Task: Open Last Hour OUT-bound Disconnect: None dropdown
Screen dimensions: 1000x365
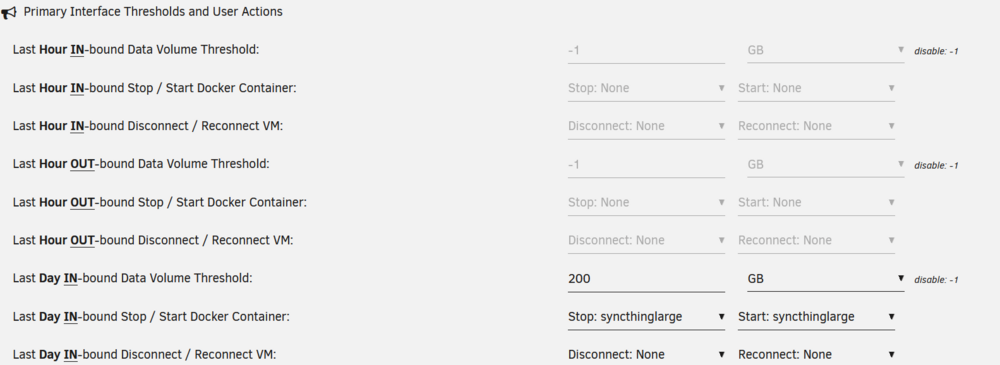Action: [x=646, y=241]
